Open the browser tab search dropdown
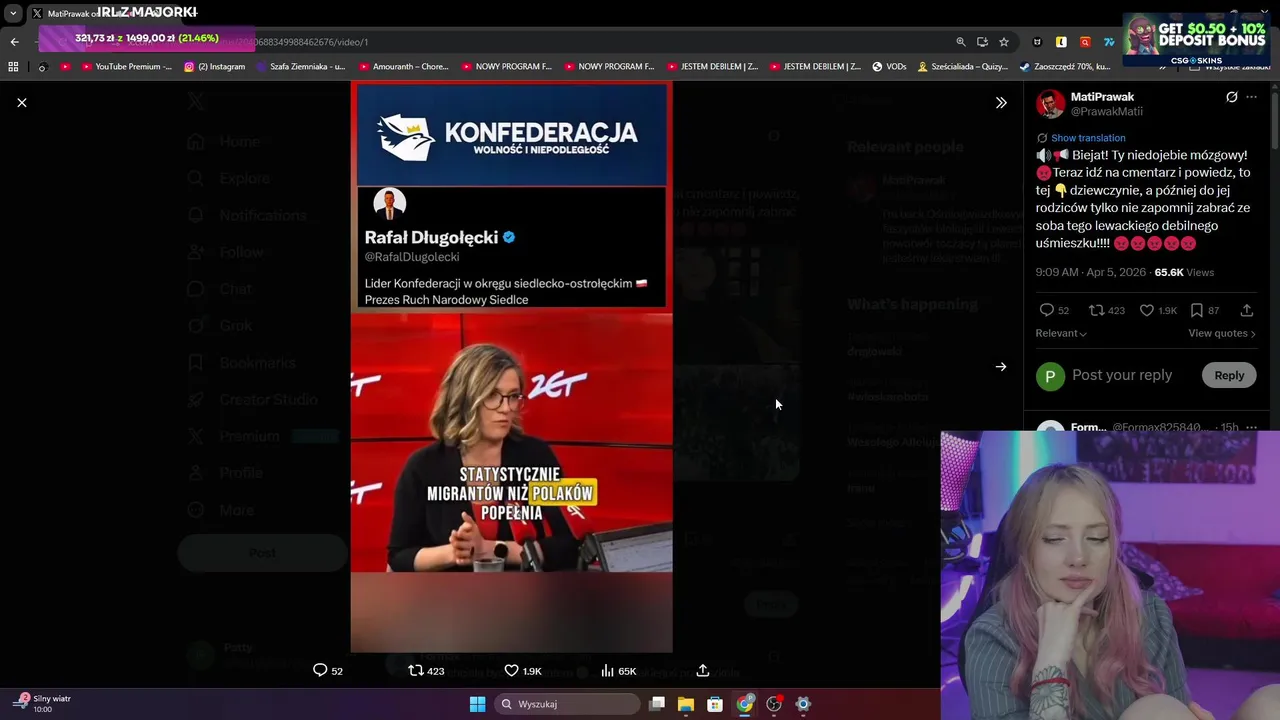1280x720 pixels. click(13, 13)
